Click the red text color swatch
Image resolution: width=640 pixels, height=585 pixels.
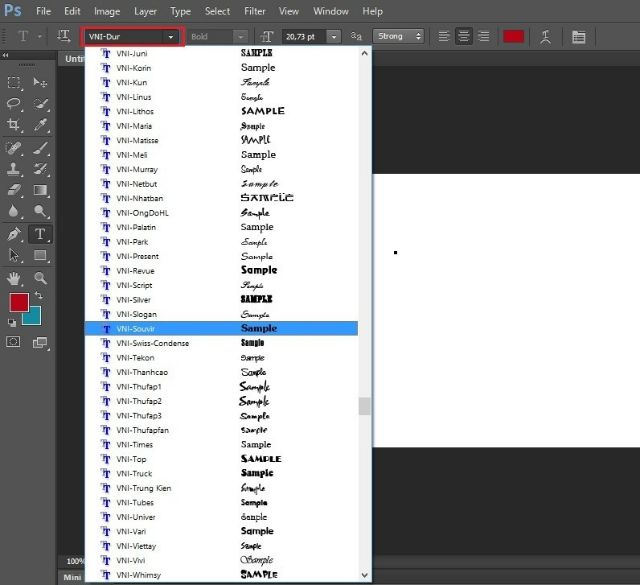pos(513,36)
